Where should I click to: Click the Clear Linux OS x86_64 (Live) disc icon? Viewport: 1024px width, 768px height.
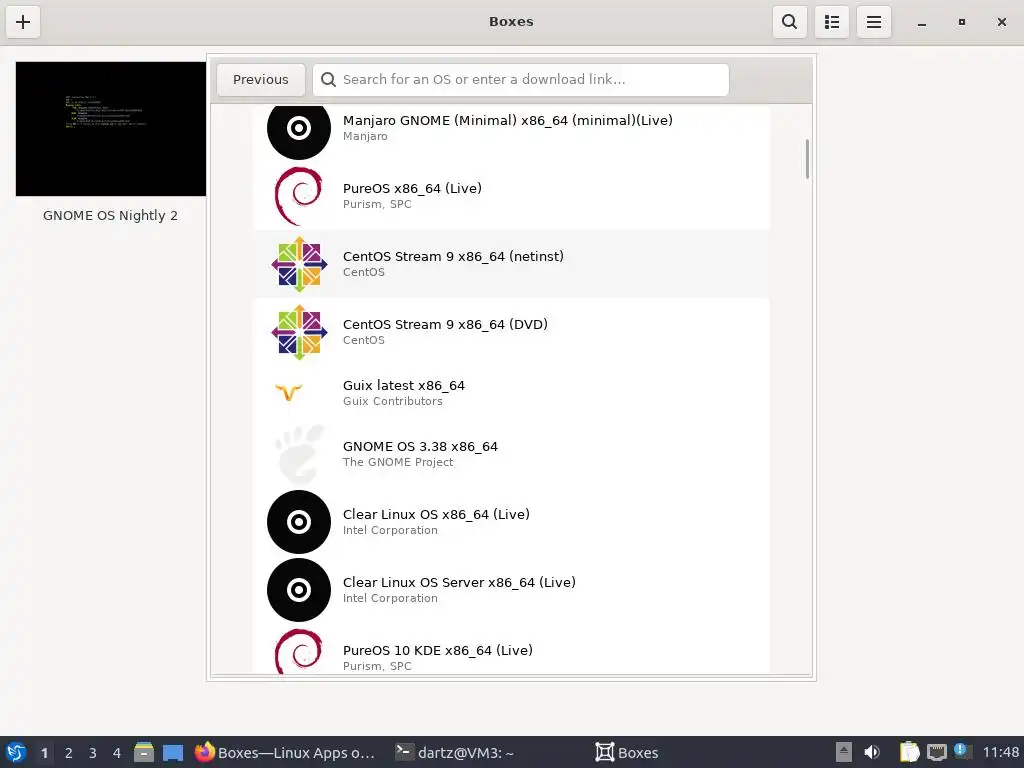[299, 522]
